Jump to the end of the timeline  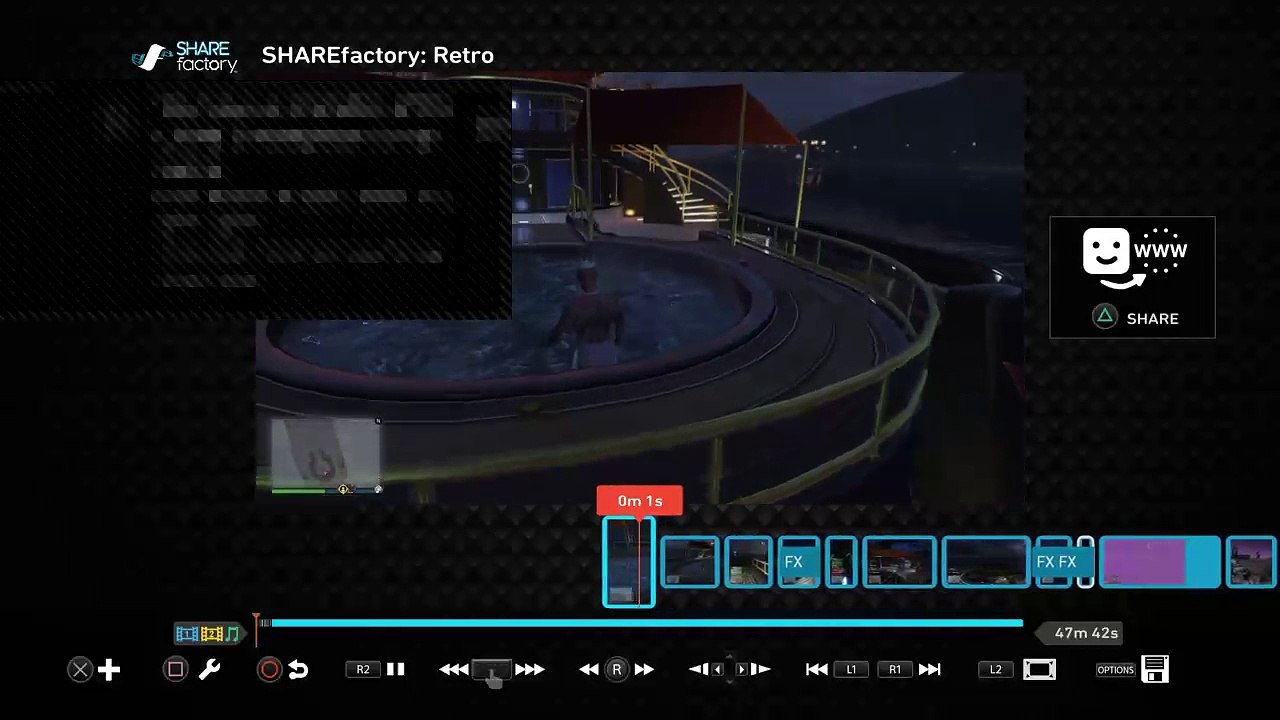930,670
